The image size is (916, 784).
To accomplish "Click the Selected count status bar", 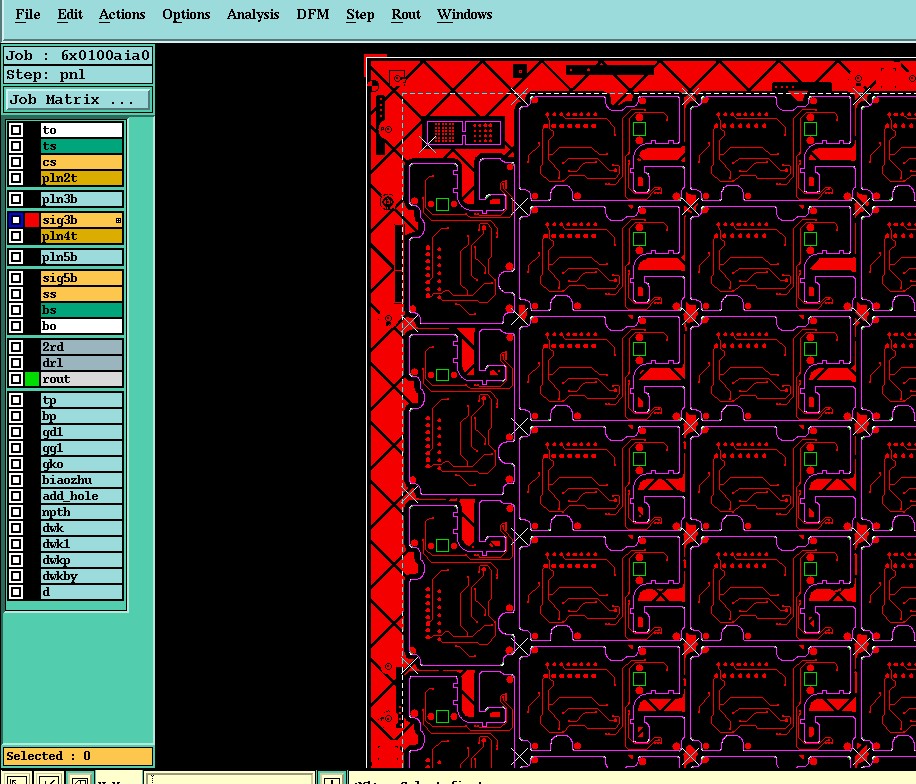I will point(78,756).
